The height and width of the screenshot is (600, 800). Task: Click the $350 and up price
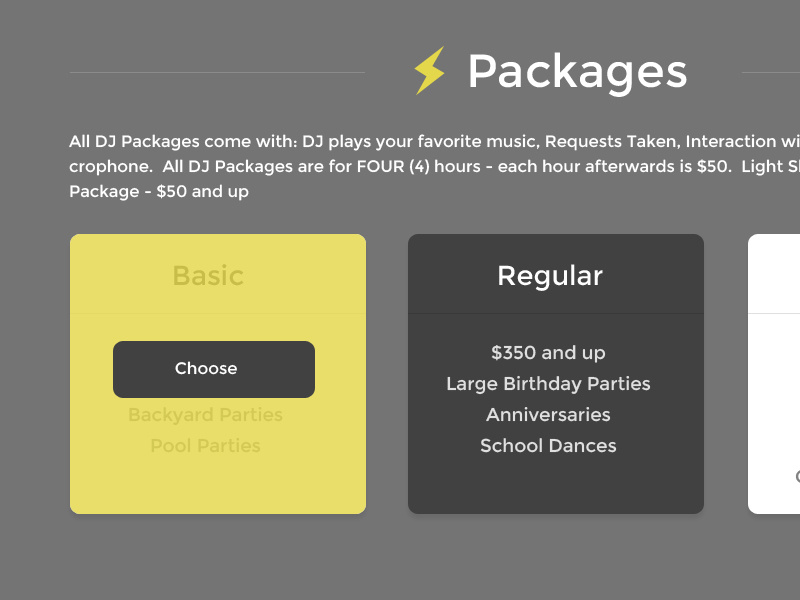(548, 353)
